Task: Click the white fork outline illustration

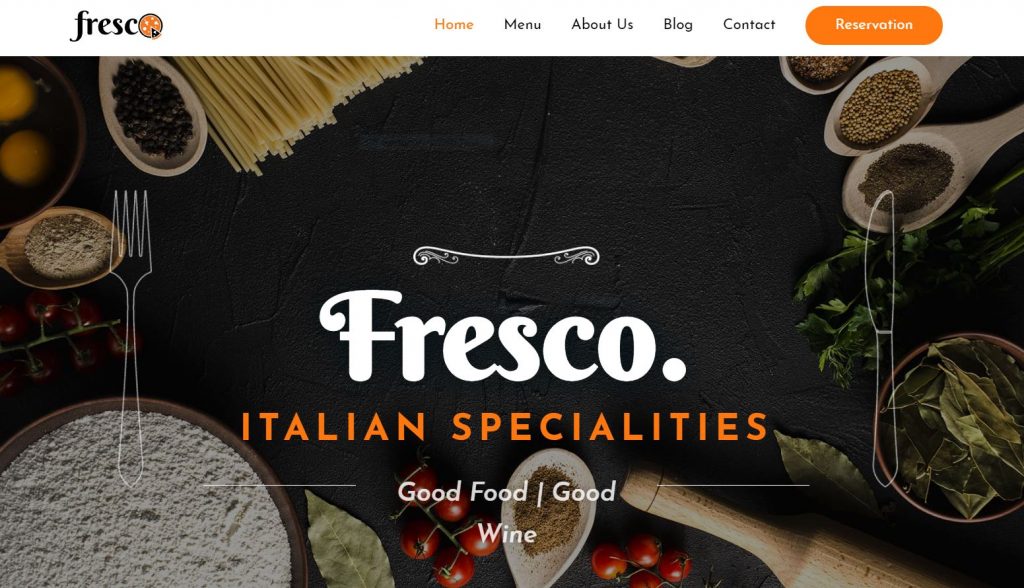Action: [x=133, y=338]
